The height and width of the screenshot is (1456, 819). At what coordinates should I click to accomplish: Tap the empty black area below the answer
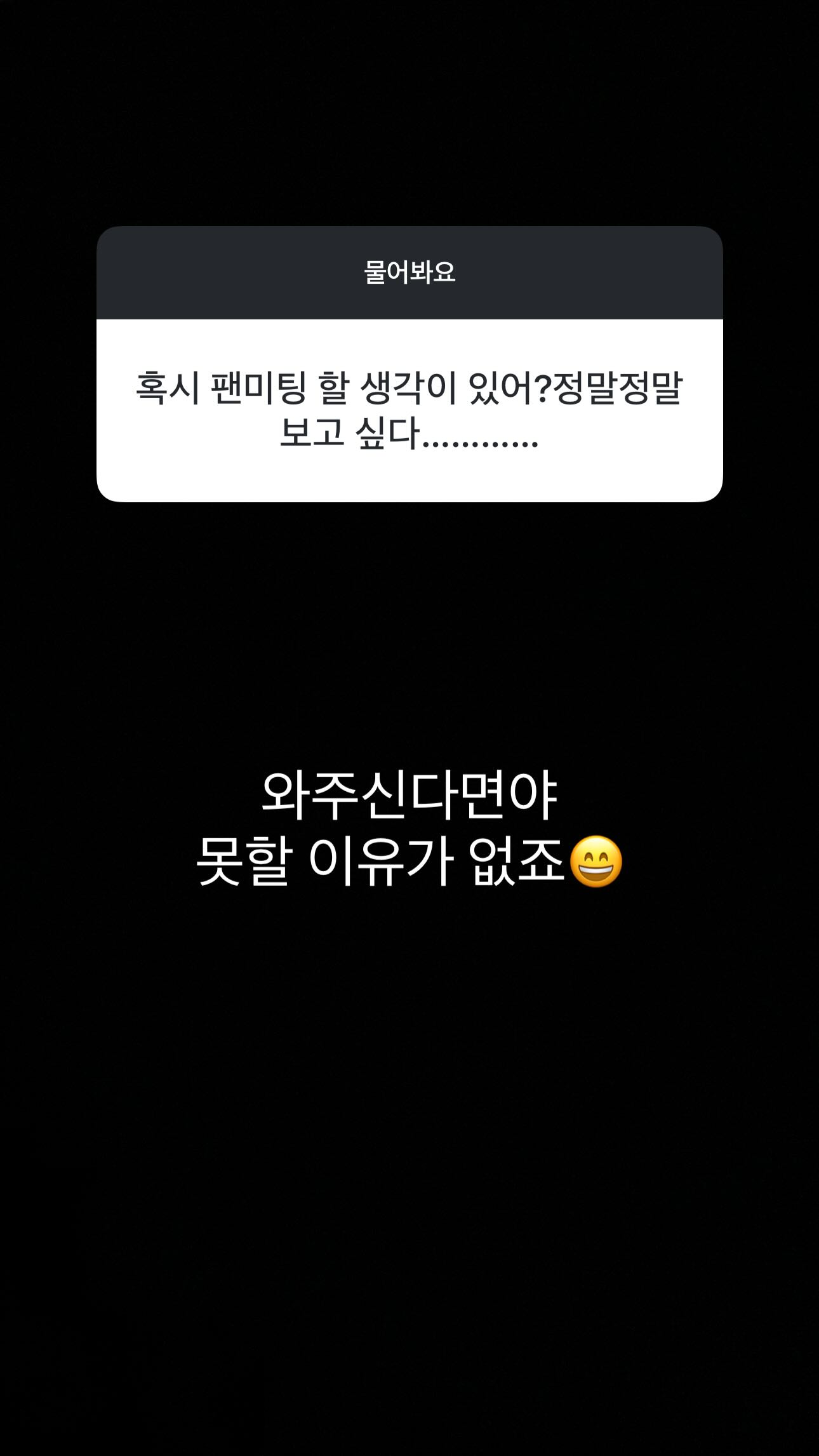[x=409, y=1175]
